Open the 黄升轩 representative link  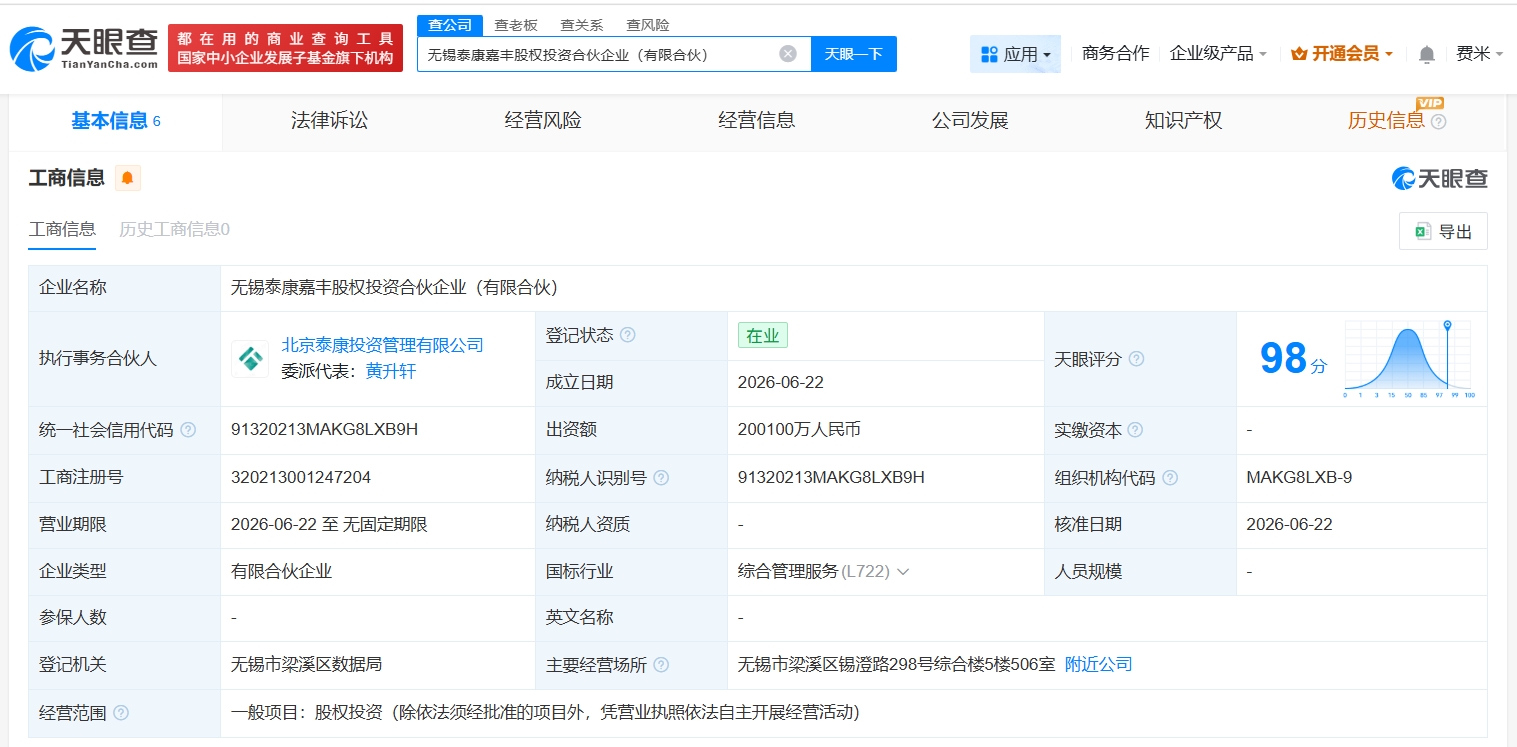(390, 371)
